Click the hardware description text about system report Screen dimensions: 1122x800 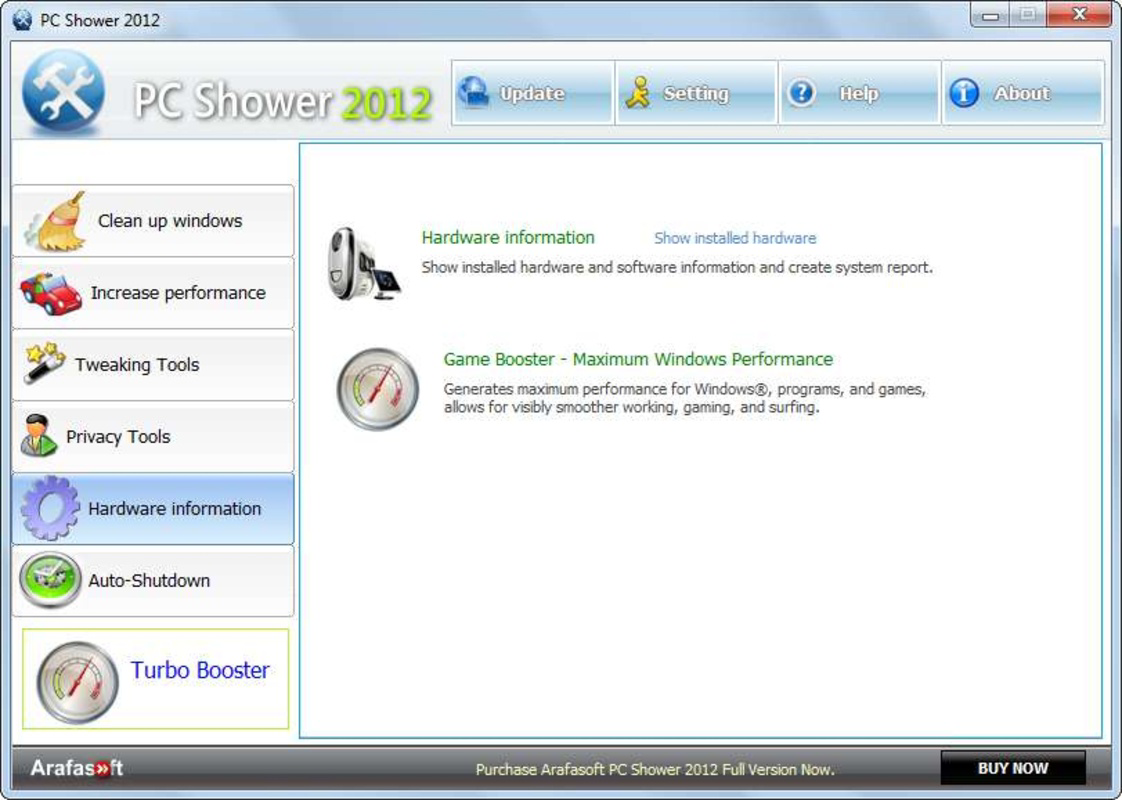(x=677, y=268)
